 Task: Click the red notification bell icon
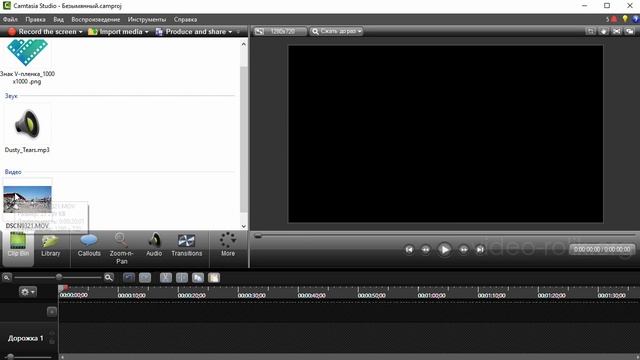[614, 19]
